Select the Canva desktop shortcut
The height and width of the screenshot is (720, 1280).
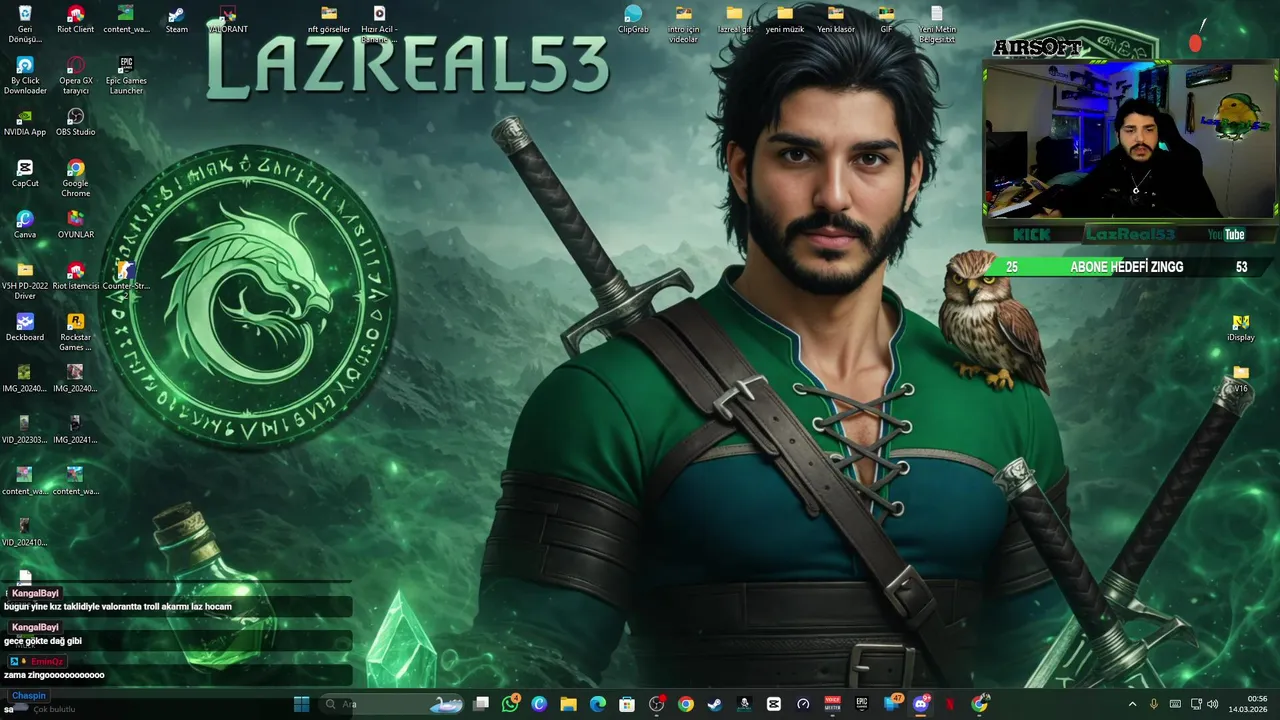coord(25,225)
